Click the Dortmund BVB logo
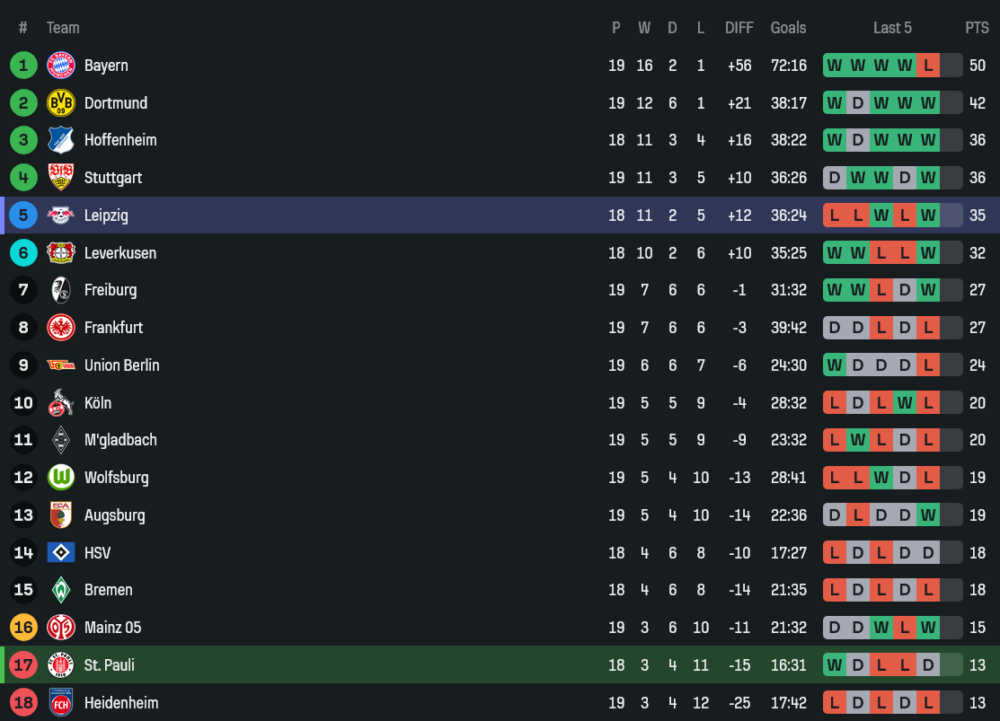 coord(61,103)
